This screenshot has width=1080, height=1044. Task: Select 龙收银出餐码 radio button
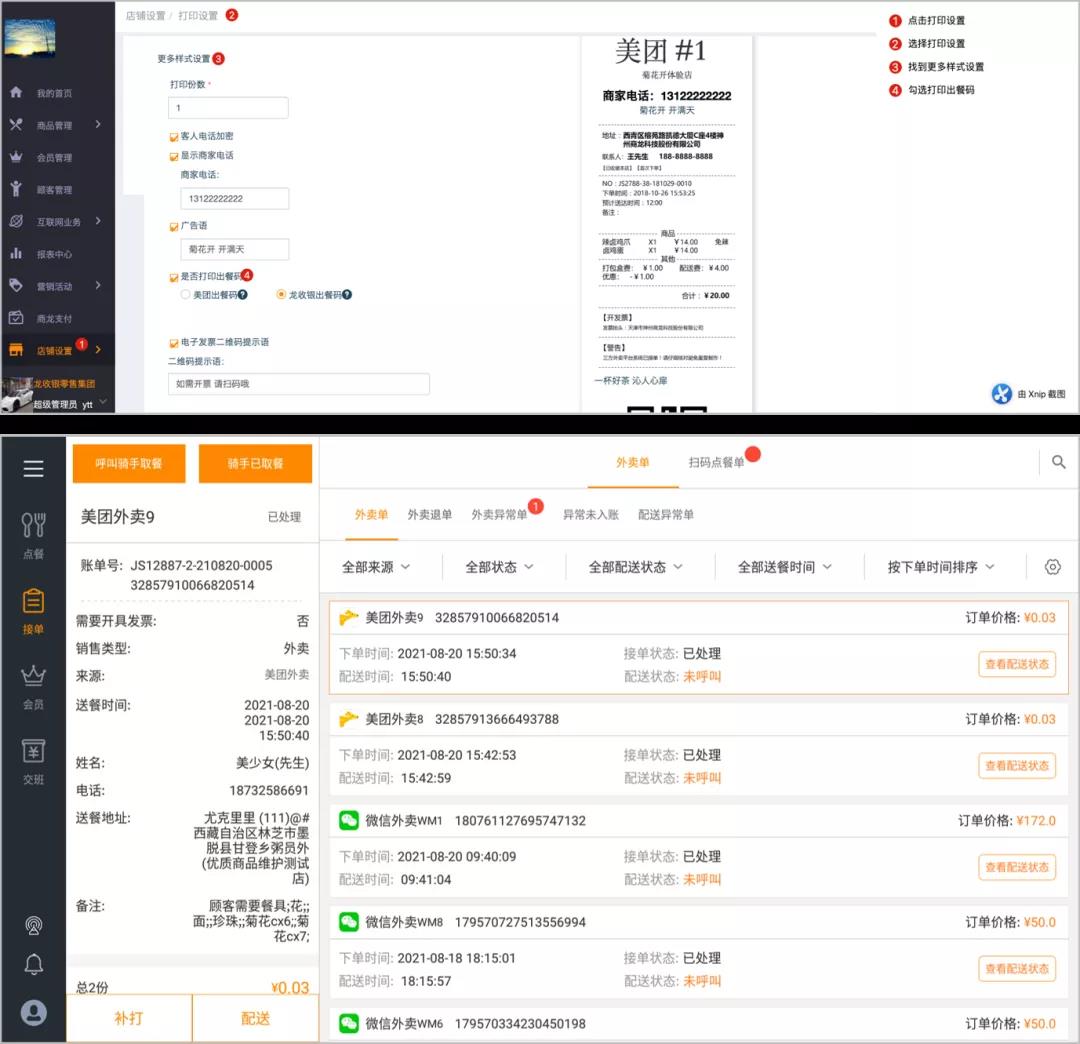click(x=281, y=295)
